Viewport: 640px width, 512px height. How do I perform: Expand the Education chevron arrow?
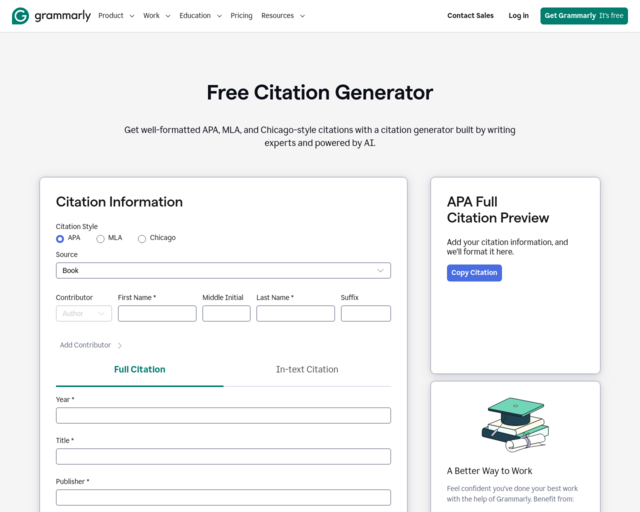click(219, 16)
